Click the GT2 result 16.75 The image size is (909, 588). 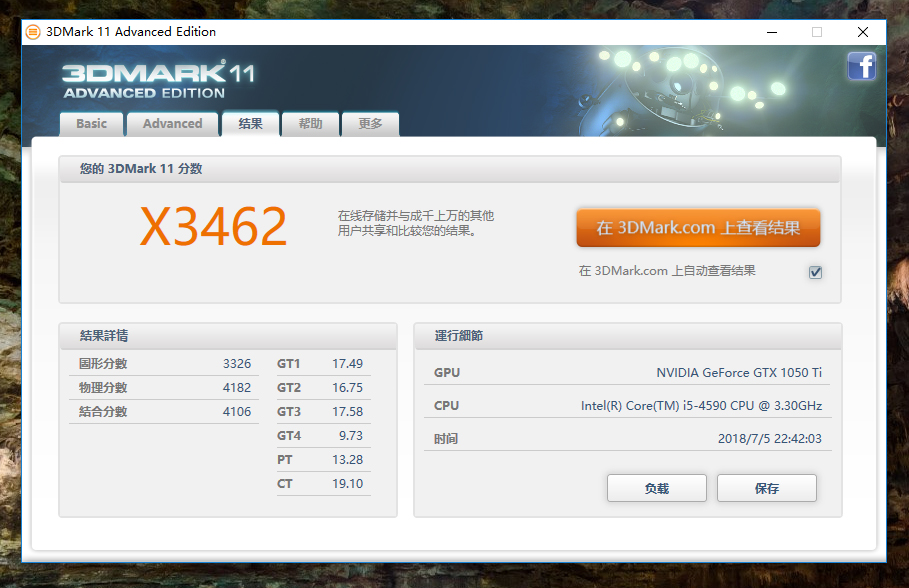pyautogui.click(x=347, y=387)
